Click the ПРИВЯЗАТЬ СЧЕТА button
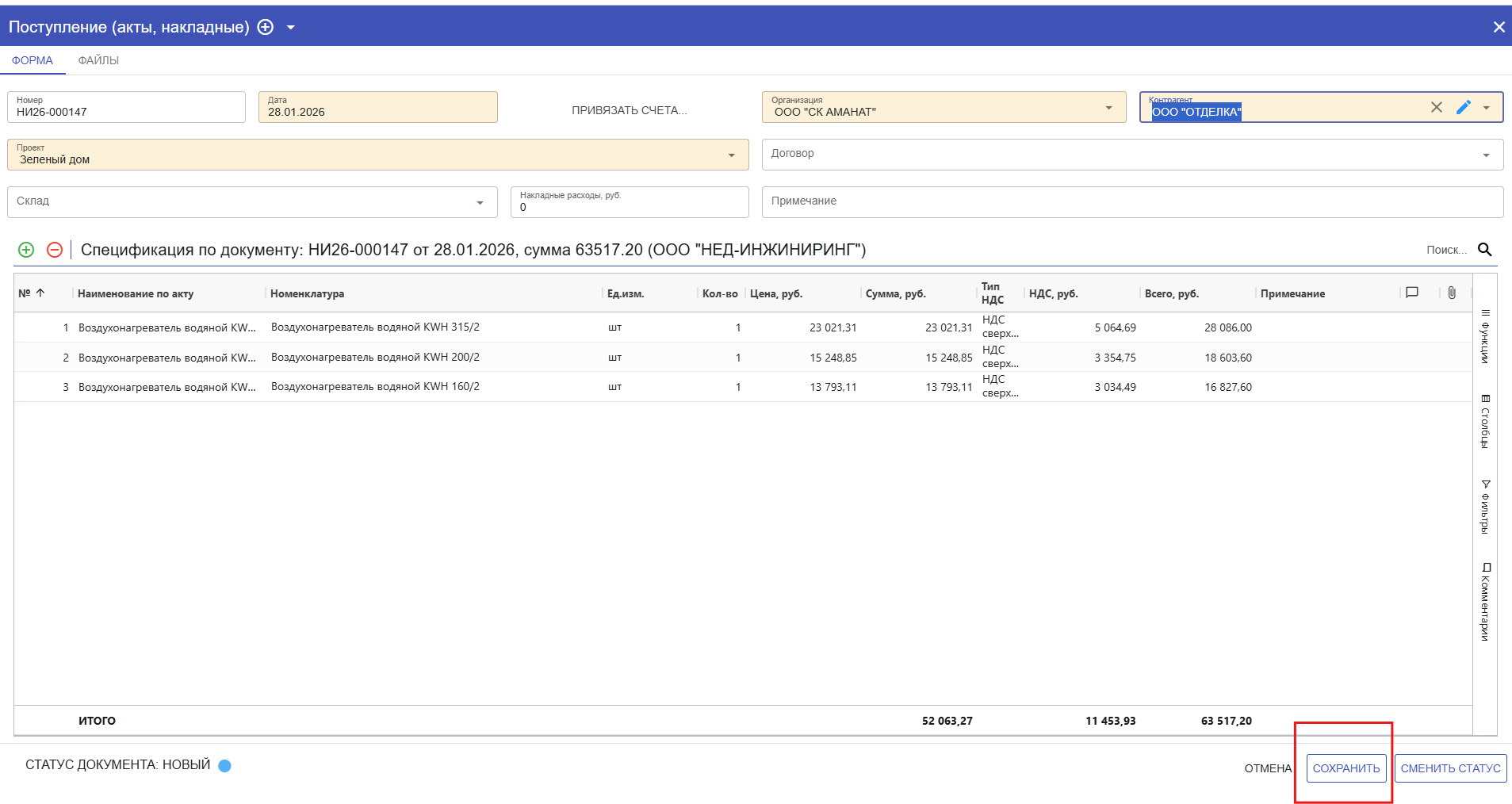The width and height of the screenshot is (1512, 804). (630, 110)
